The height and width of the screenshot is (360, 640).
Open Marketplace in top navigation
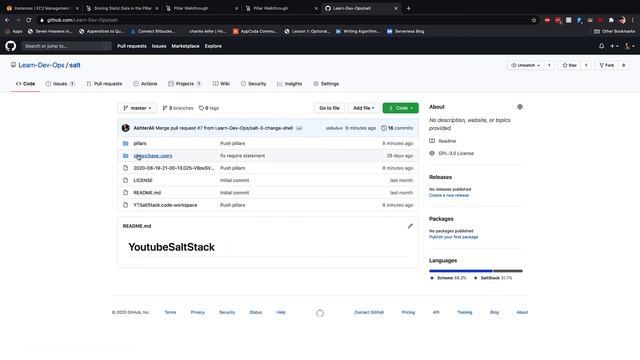point(185,46)
